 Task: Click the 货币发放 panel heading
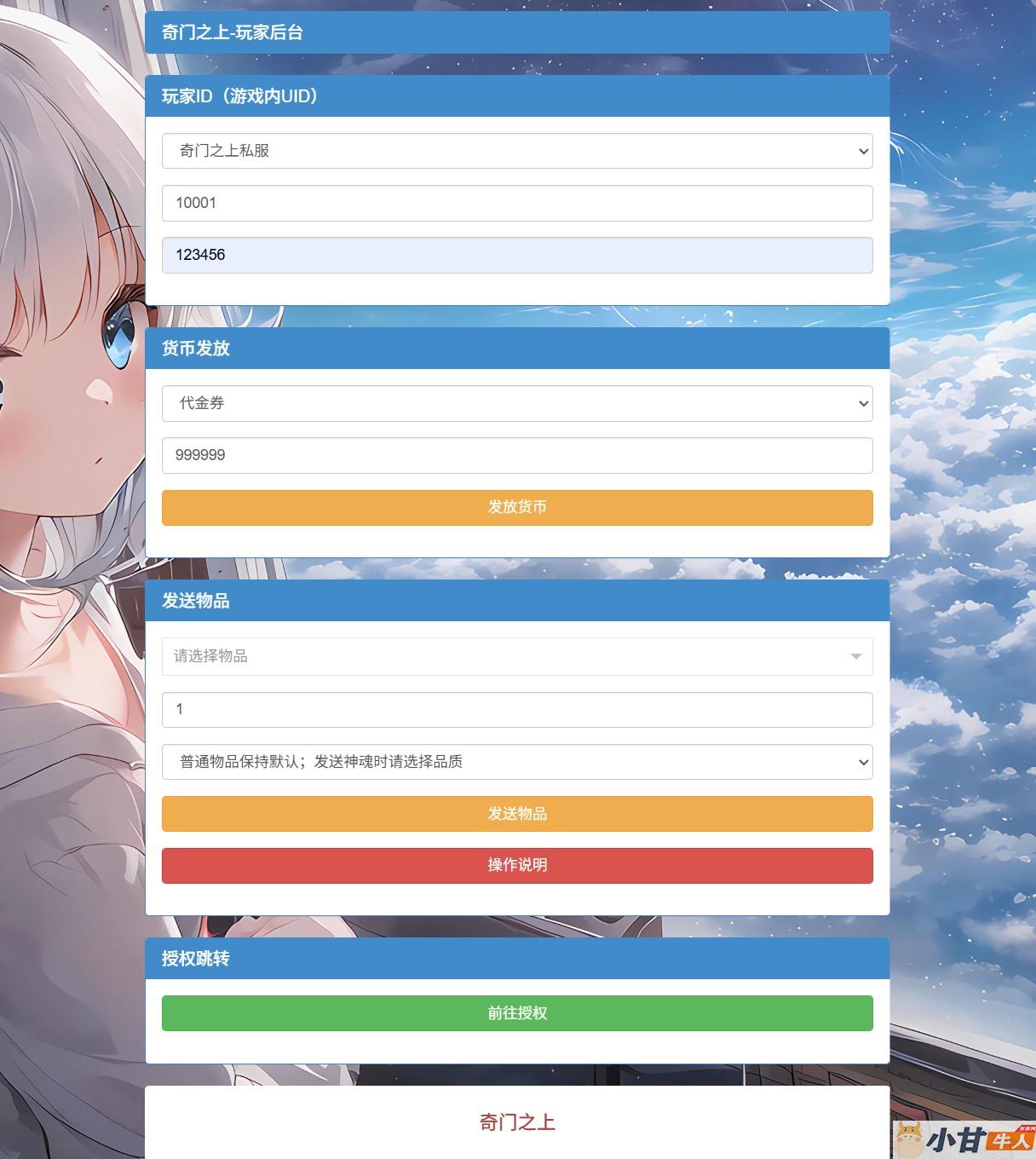196,349
